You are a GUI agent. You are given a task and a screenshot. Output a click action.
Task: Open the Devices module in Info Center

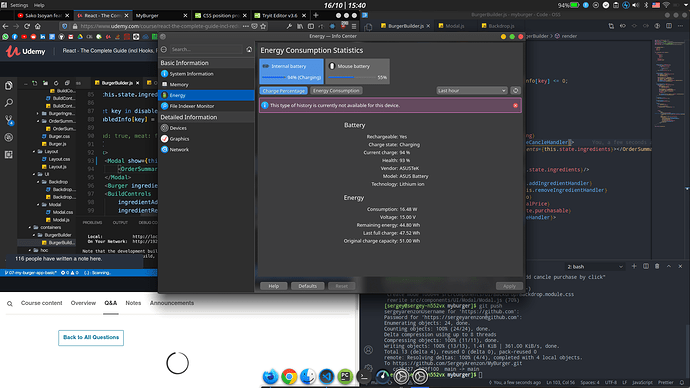click(x=206, y=128)
